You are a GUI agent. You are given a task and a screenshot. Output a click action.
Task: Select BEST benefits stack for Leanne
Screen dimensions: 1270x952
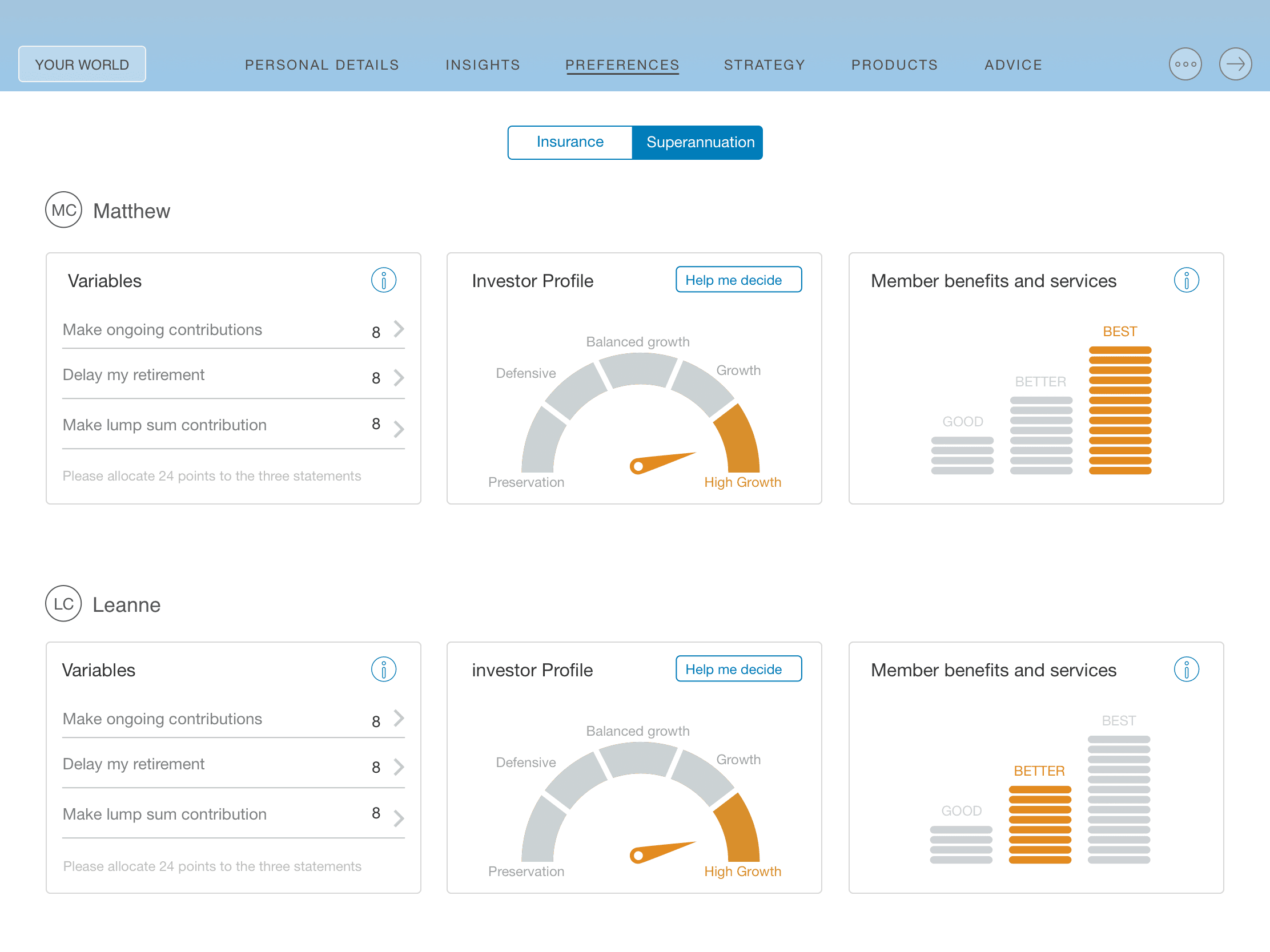click(1119, 799)
